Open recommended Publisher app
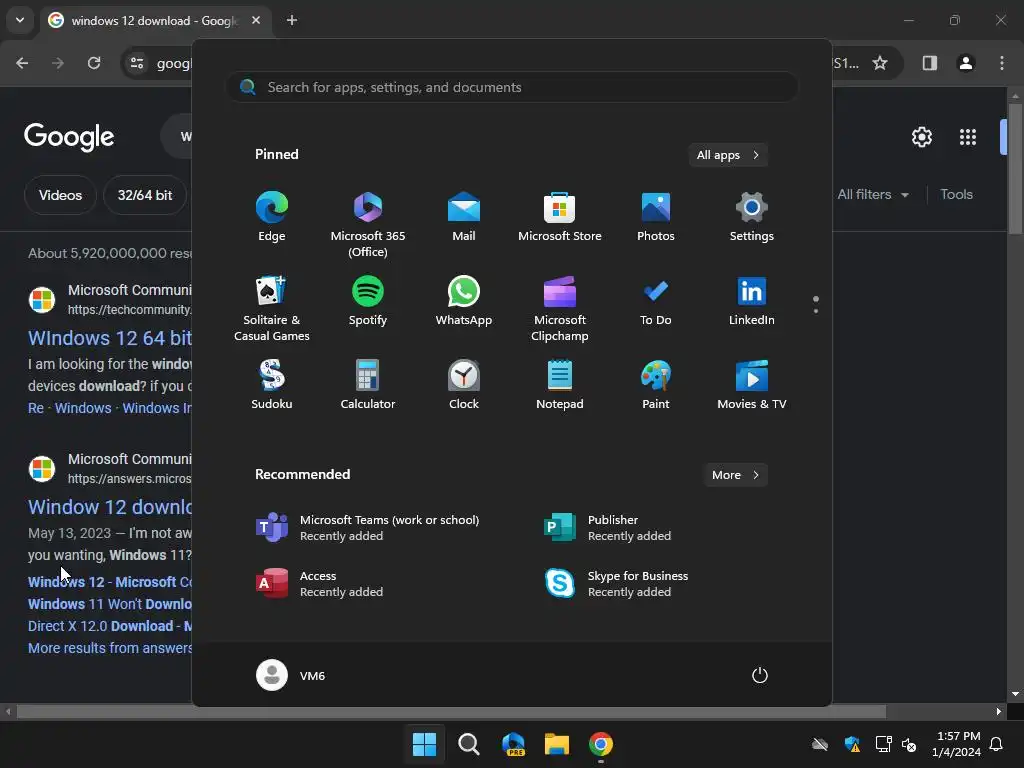Screen dimensions: 1024x768 pyautogui.click(x=607, y=528)
